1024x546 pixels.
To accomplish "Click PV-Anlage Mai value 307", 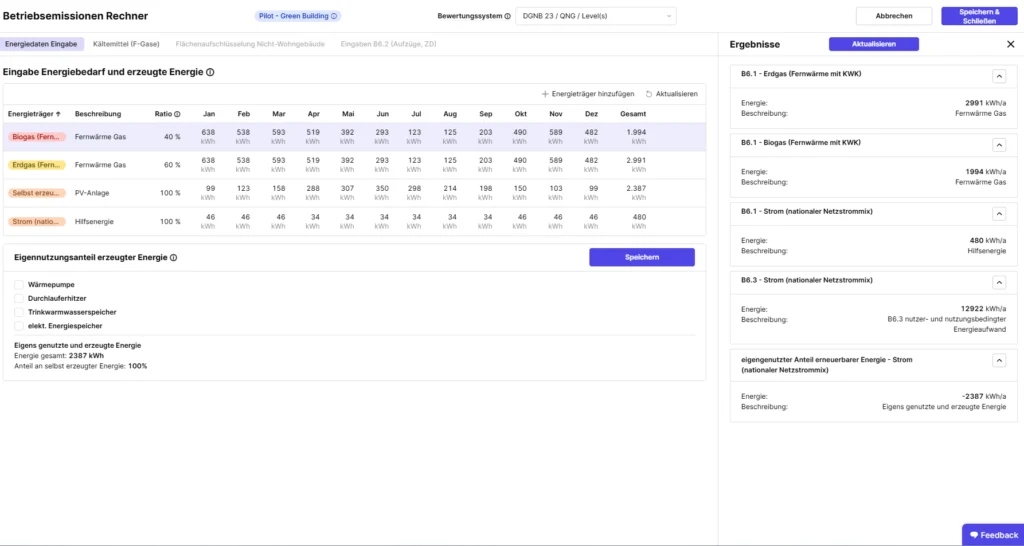I will 347,188.
